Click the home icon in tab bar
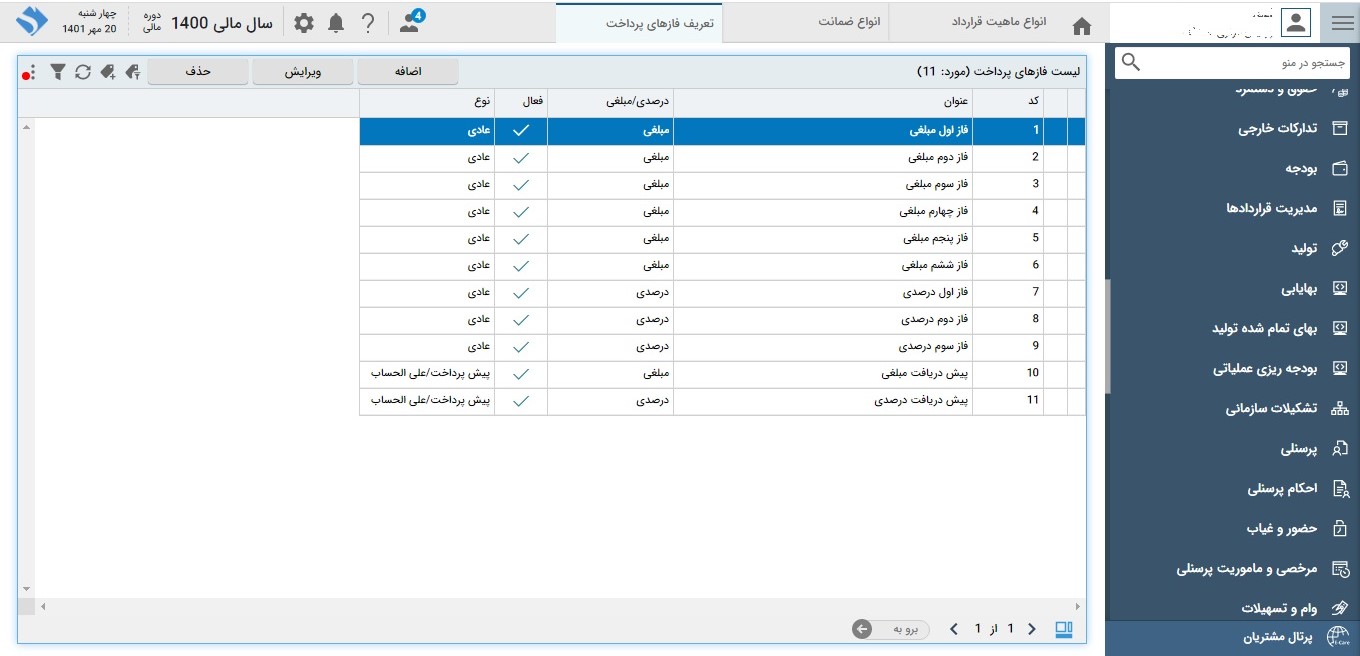The height and width of the screenshot is (656, 1360). pos(1082,26)
